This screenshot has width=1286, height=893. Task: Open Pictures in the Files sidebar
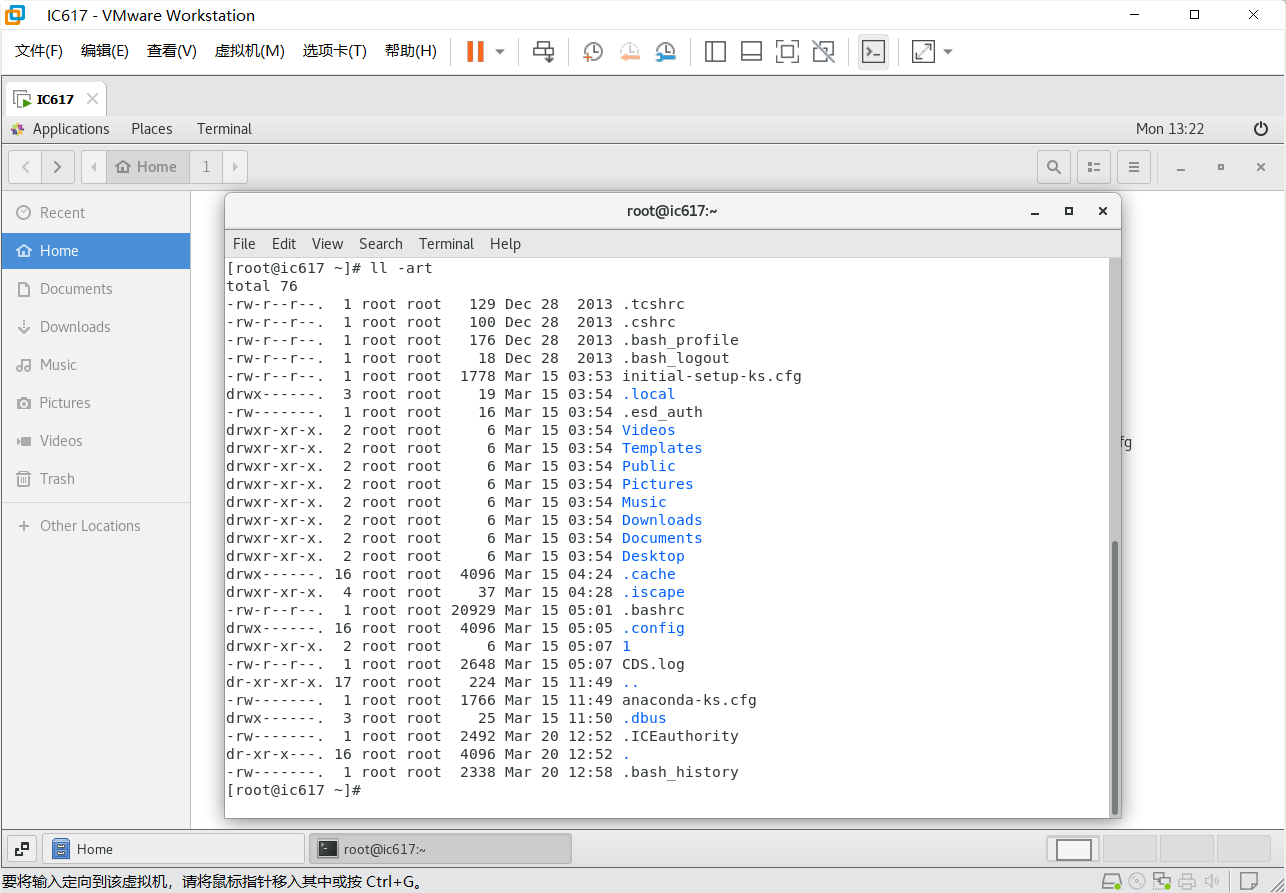tap(95, 403)
